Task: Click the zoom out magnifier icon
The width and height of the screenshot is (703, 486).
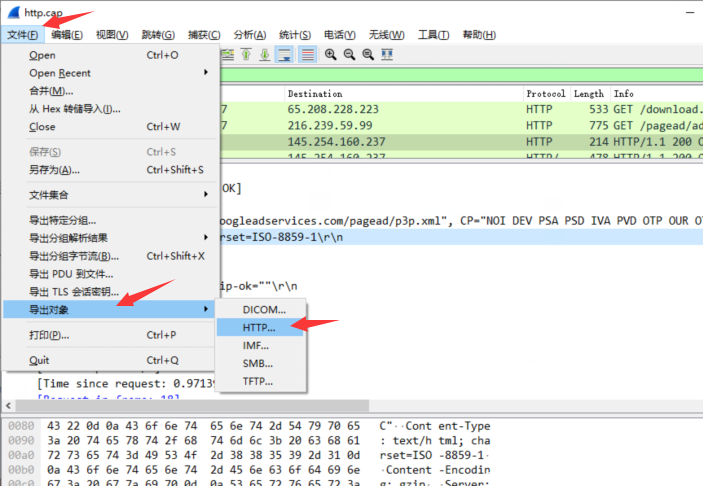Action: [349, 54]
